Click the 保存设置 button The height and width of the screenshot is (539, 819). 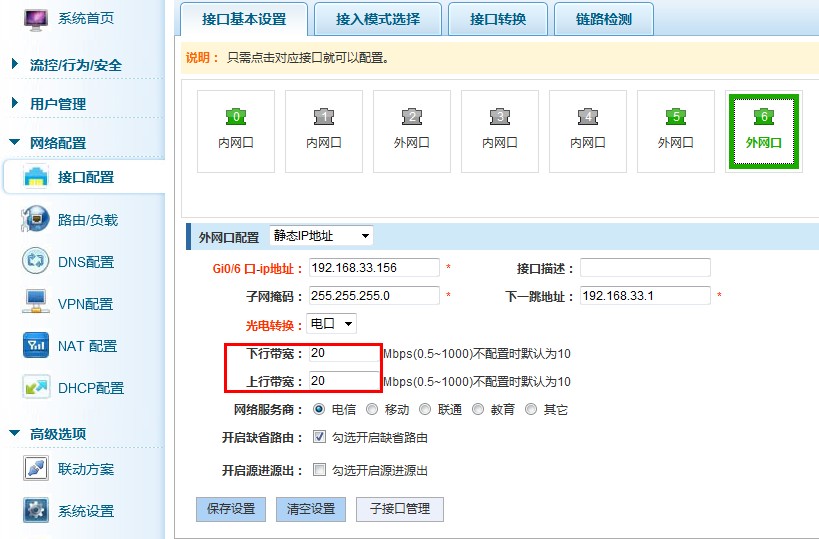tap(231, 509)
